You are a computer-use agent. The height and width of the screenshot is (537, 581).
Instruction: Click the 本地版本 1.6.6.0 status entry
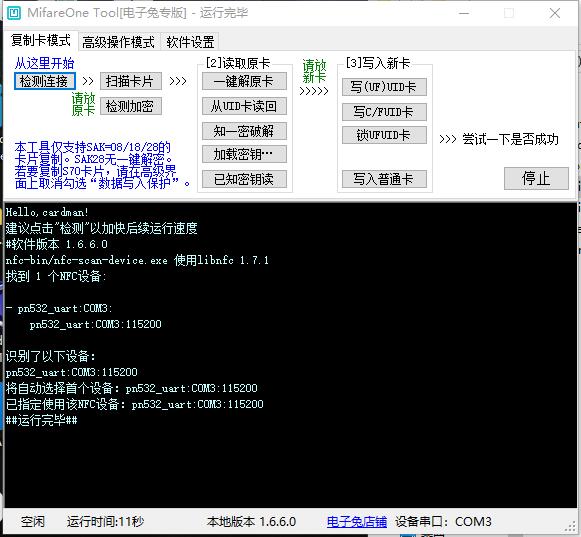[x=251, y=521]
